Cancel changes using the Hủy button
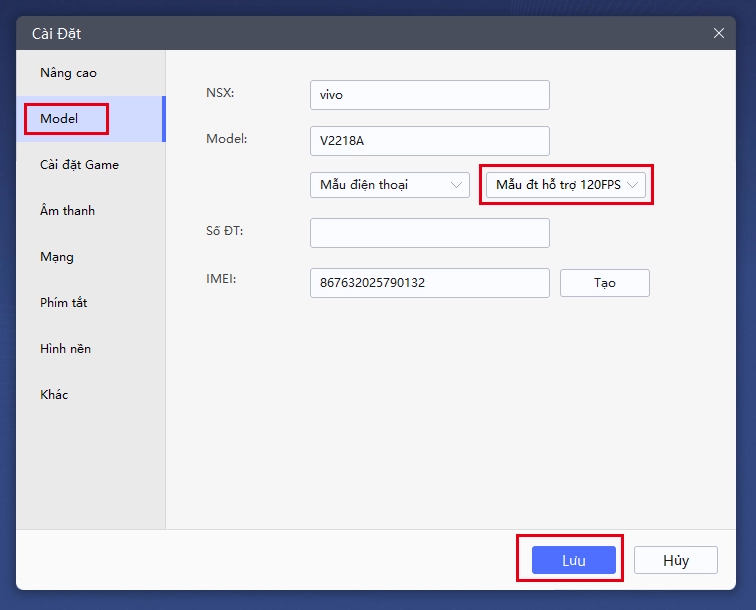The image size is (756, 610). [675, 560]
